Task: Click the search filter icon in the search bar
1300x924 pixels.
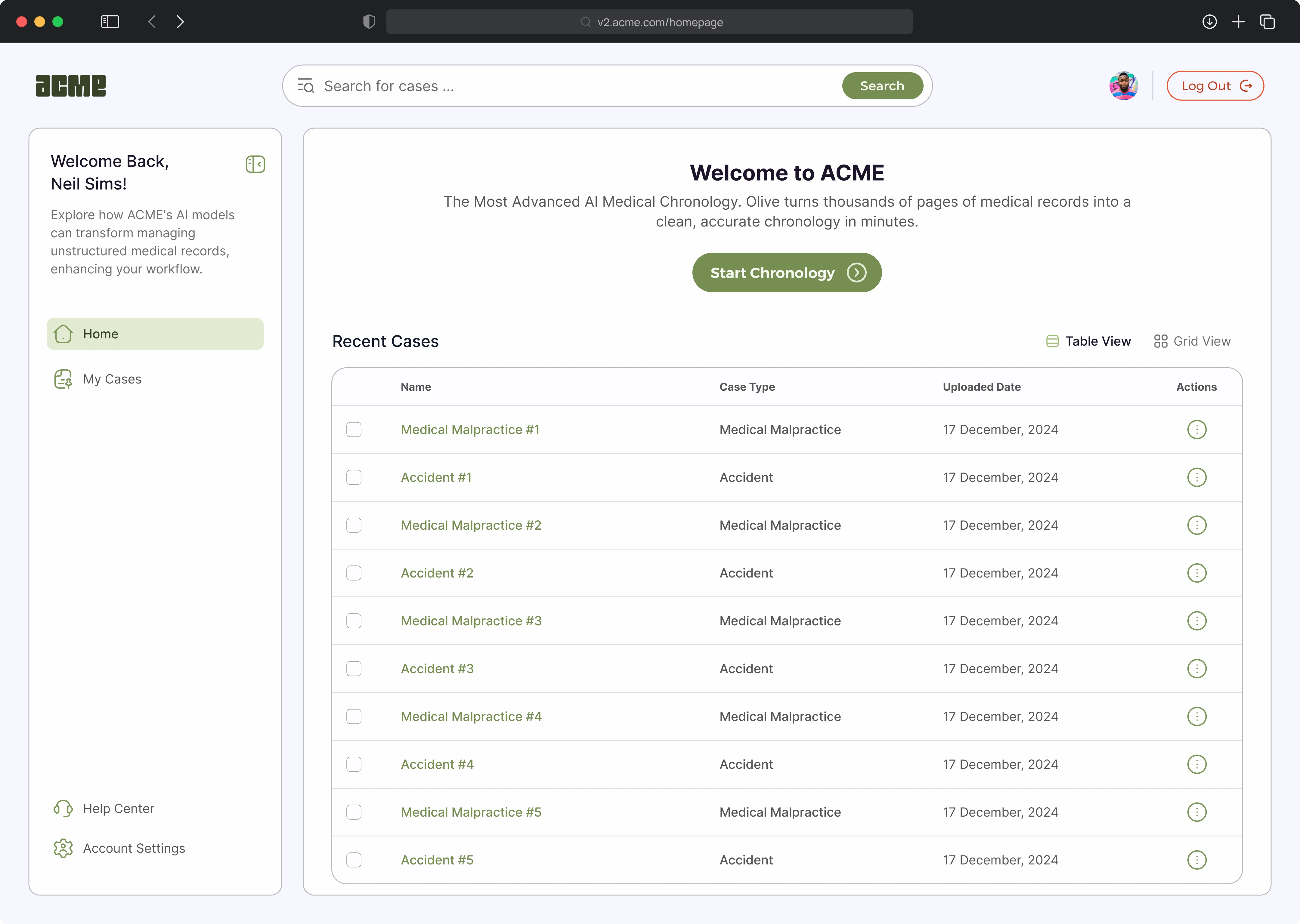Action: point(306,86)
